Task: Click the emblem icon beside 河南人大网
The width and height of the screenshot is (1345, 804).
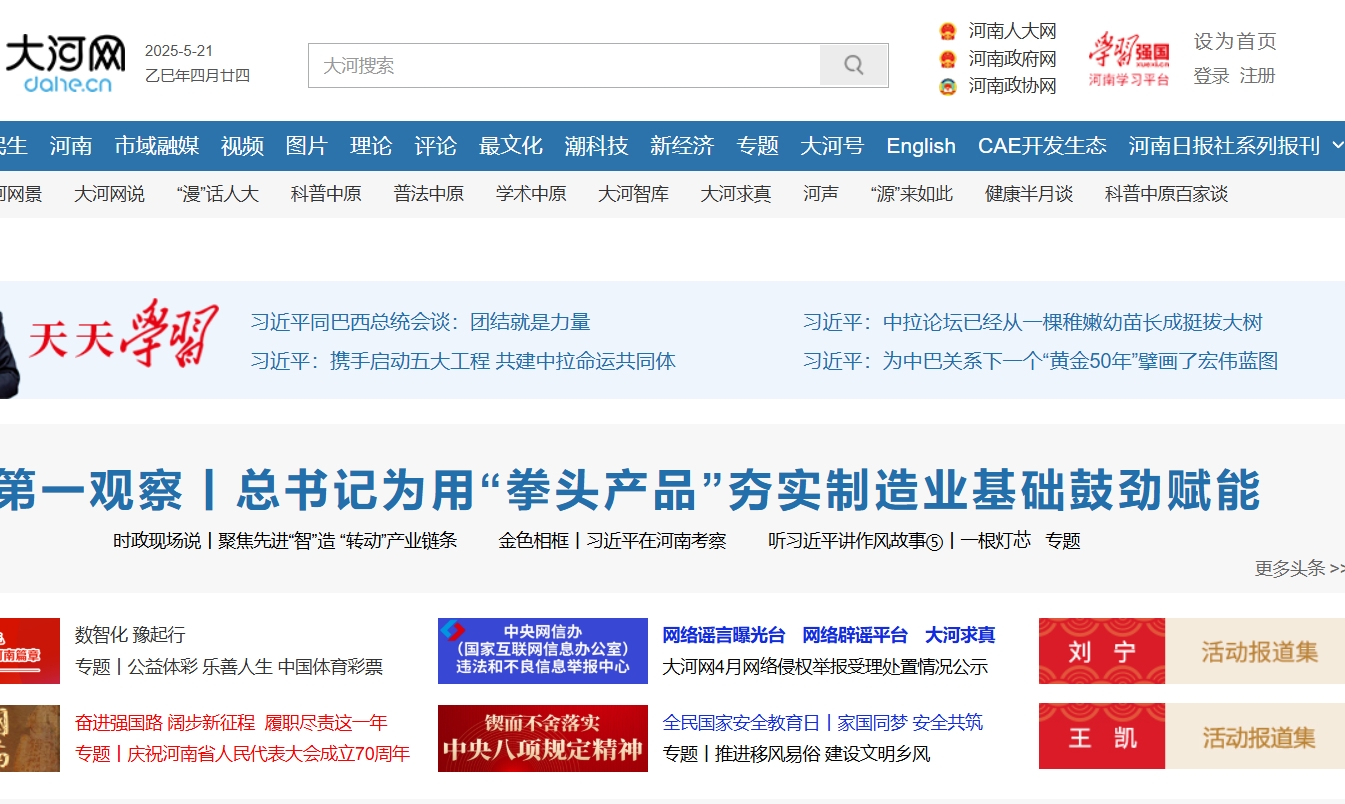Action: 947,32
